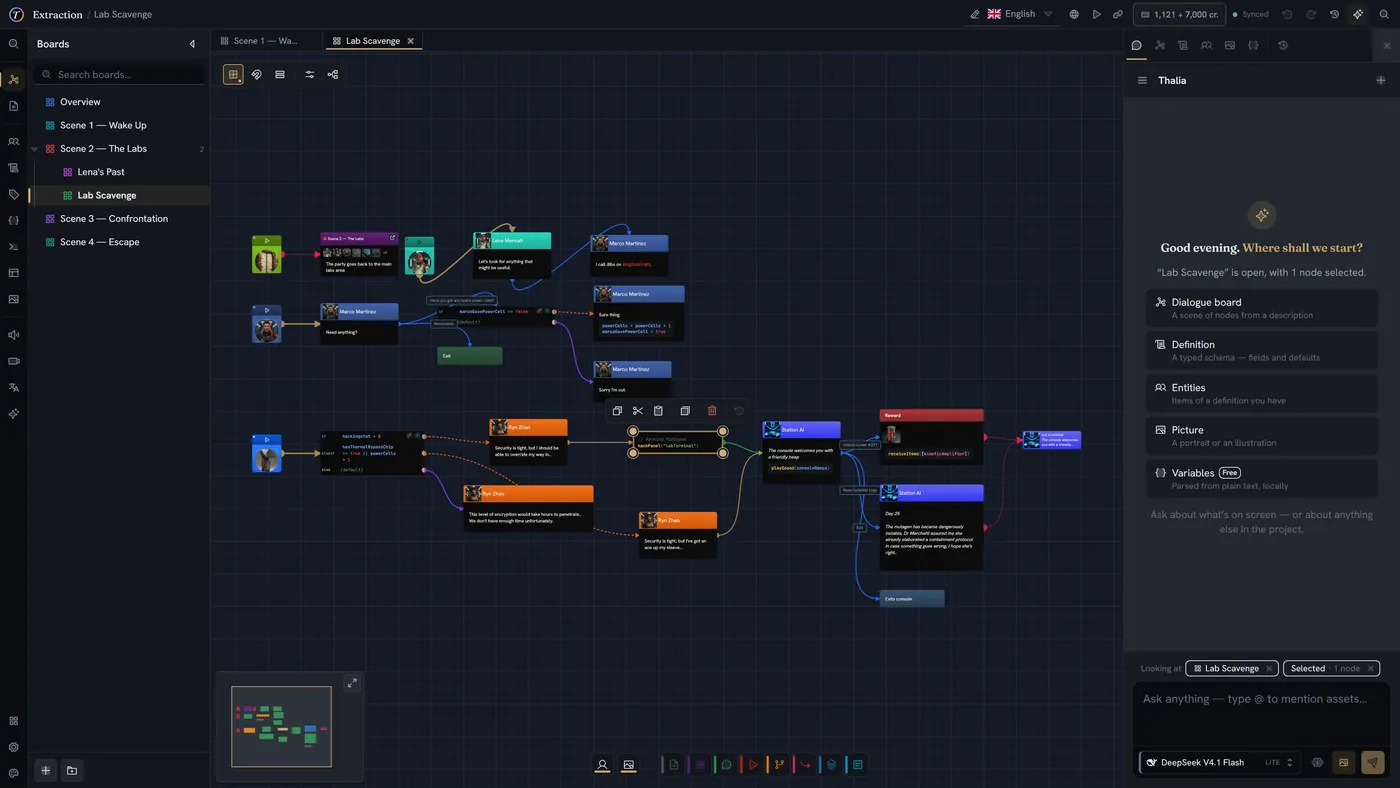
Task: Switch to the Scene 1 — Wake Up tab
Action: pyautogui.click(x=266, y=41)
